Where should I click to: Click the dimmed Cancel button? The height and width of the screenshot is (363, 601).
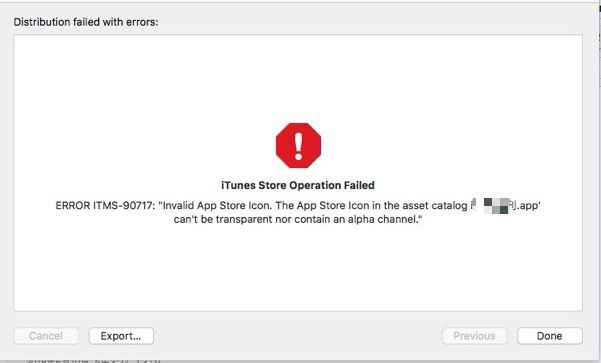pos(46,336)
